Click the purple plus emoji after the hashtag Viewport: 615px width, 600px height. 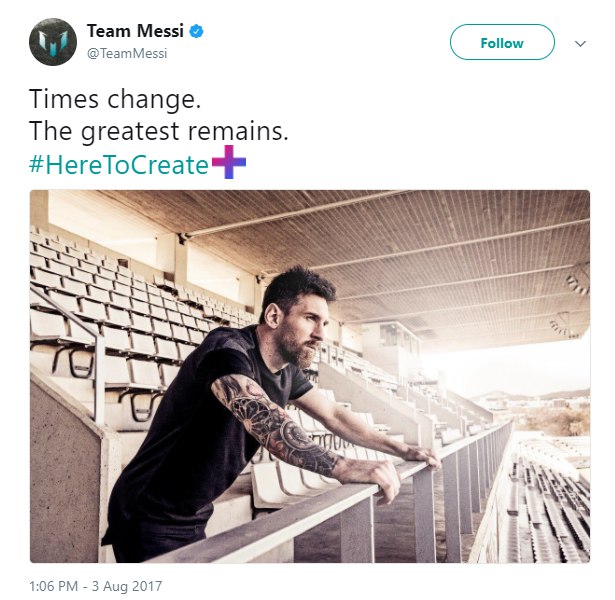tap(229, 162)
